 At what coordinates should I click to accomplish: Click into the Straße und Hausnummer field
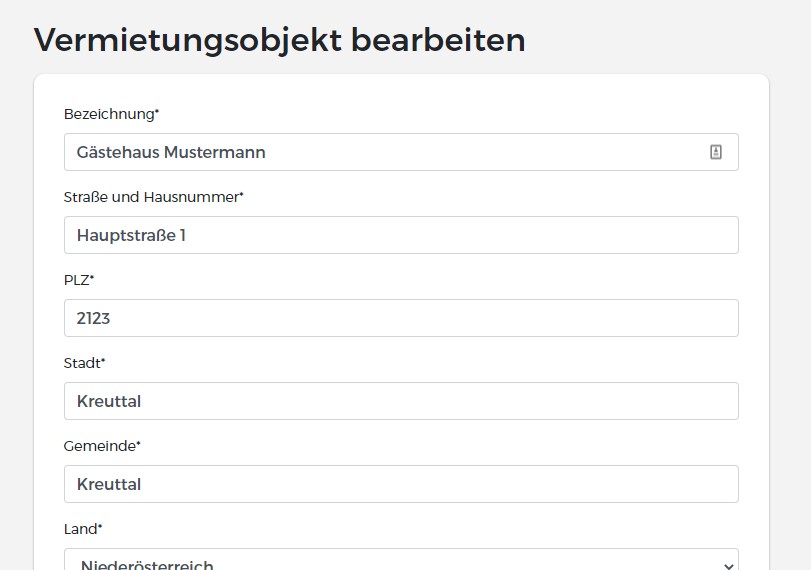pos(401,235)
